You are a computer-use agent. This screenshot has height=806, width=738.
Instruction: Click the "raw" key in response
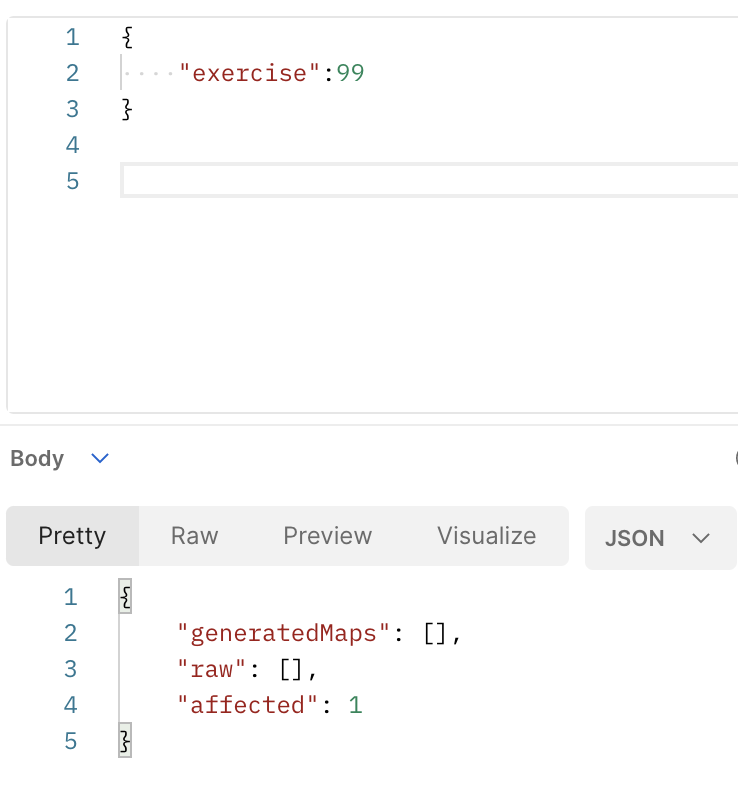coord(211,669)
